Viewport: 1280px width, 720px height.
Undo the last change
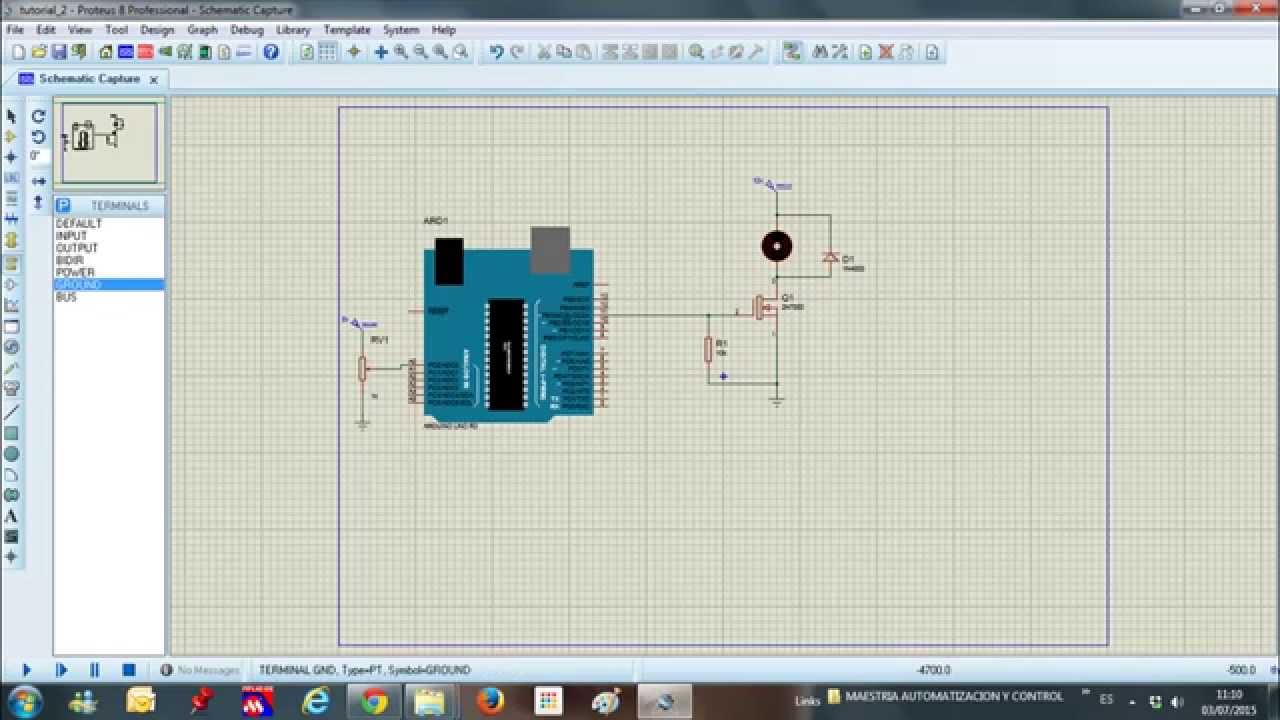[x=496, y=52]
